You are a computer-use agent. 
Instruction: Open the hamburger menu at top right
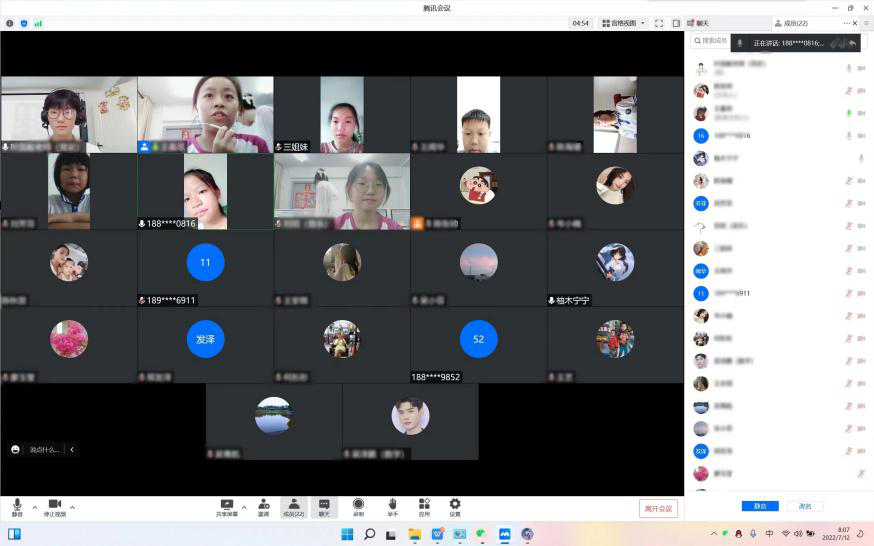867,23
